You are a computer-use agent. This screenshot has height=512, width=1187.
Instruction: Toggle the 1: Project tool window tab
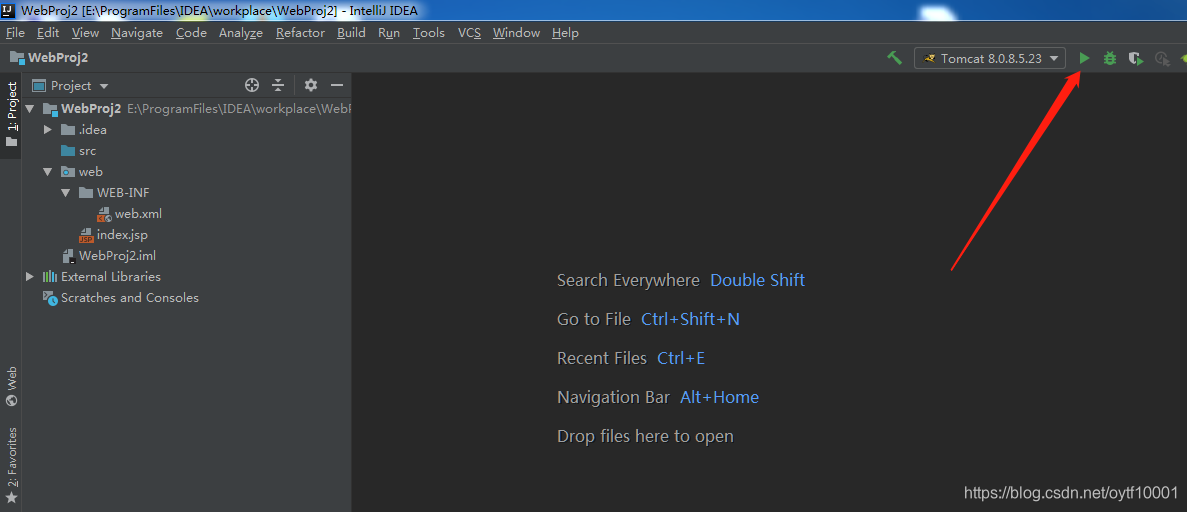click(x=11, y=115)
